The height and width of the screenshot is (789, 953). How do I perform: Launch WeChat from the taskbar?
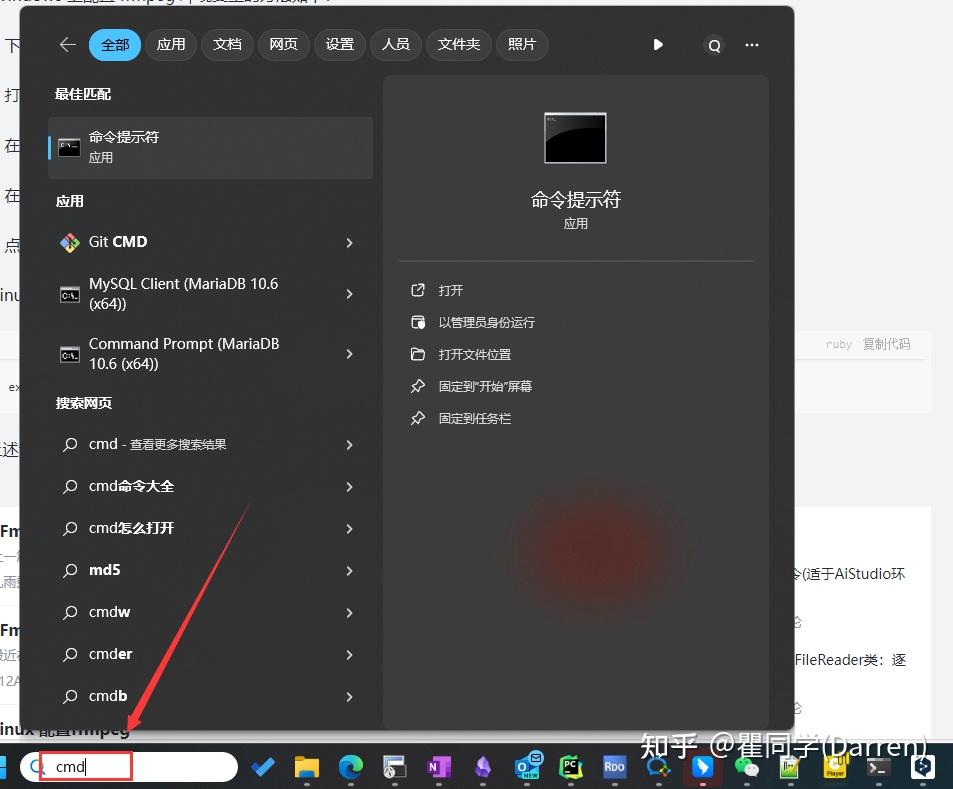[746, 766]
